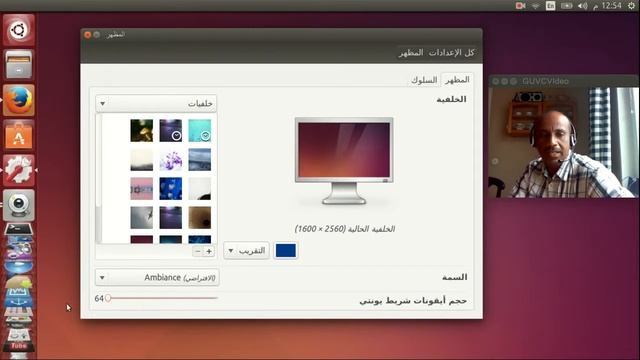640x360 pixels.
Task: Select the teal wallpaper with clock badge
Action: tap(200, 131)
